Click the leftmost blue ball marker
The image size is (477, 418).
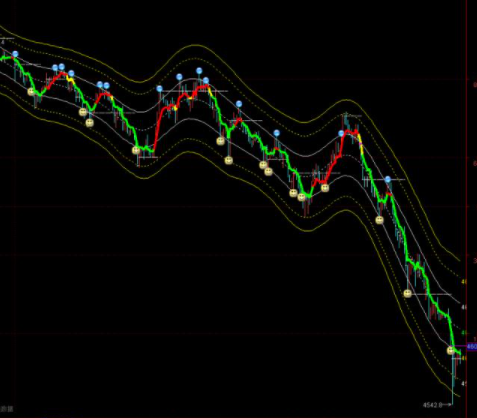[15, 54]
